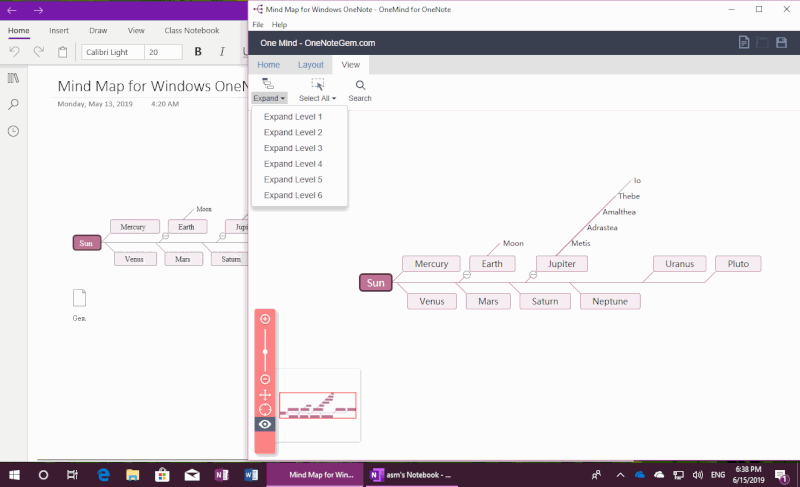800x487 pixels.
Task: Open the Search tool in View ribbon
Action: [x=360, y=90]
